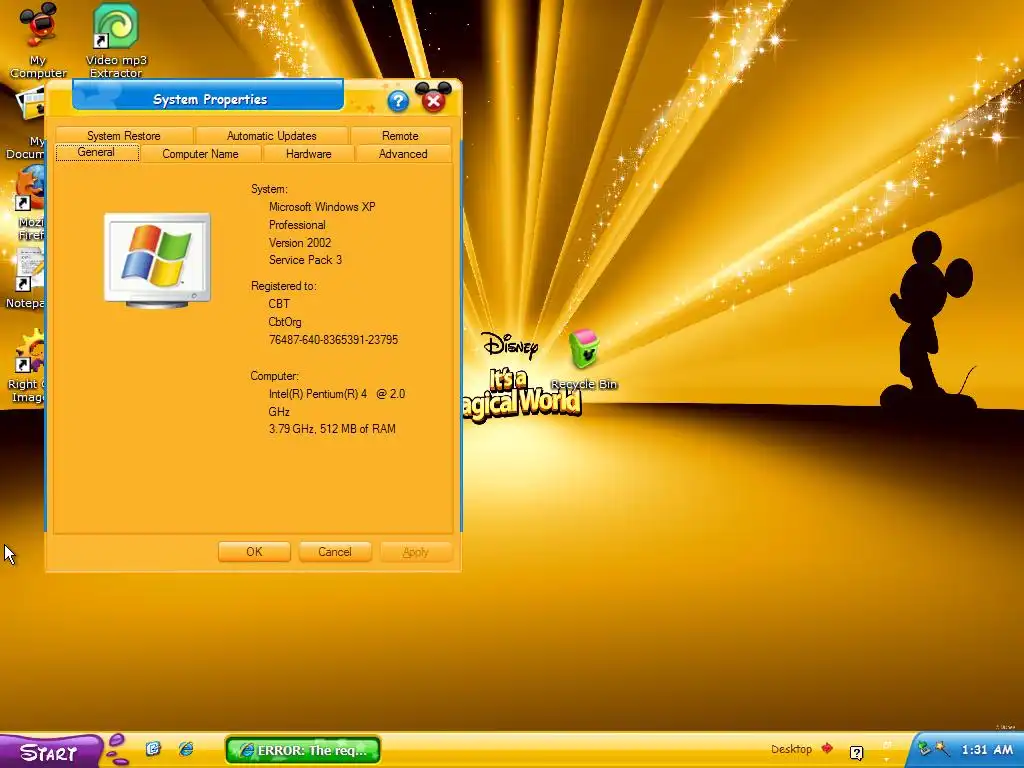Launch Internet Explorer from quick launch
The width and height of the screenshot is (1024, 768).
tap(186, 748)
